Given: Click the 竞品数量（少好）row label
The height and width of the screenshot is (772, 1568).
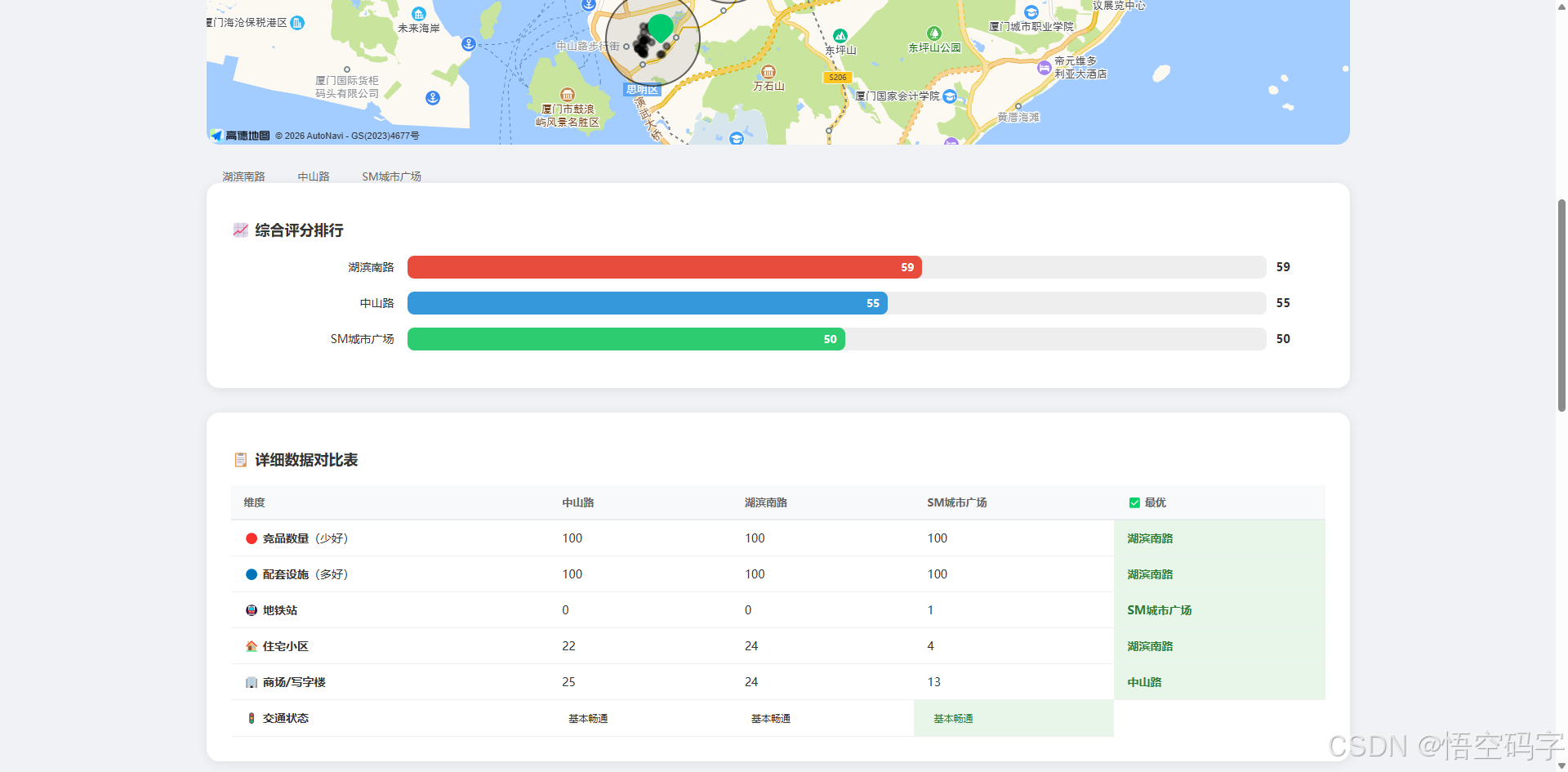Looking at the screenshot, I should (x=305, y=538).
